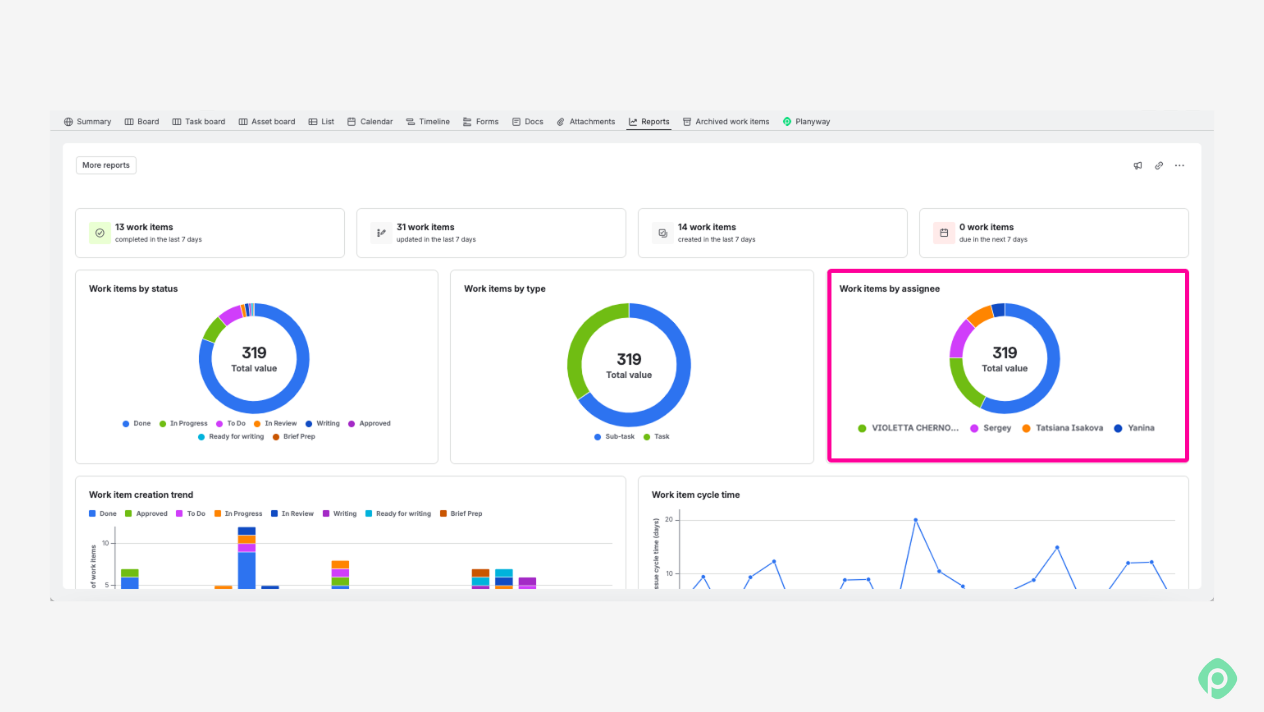Click Brief Prep in creation trend legend
1264x712 pixels.
pos(461,514)
